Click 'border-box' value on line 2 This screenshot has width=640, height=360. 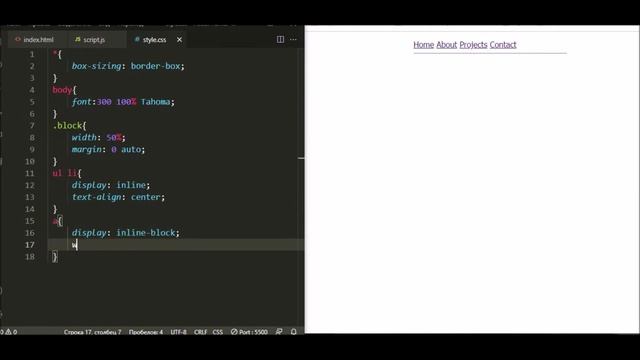(156, 66)
